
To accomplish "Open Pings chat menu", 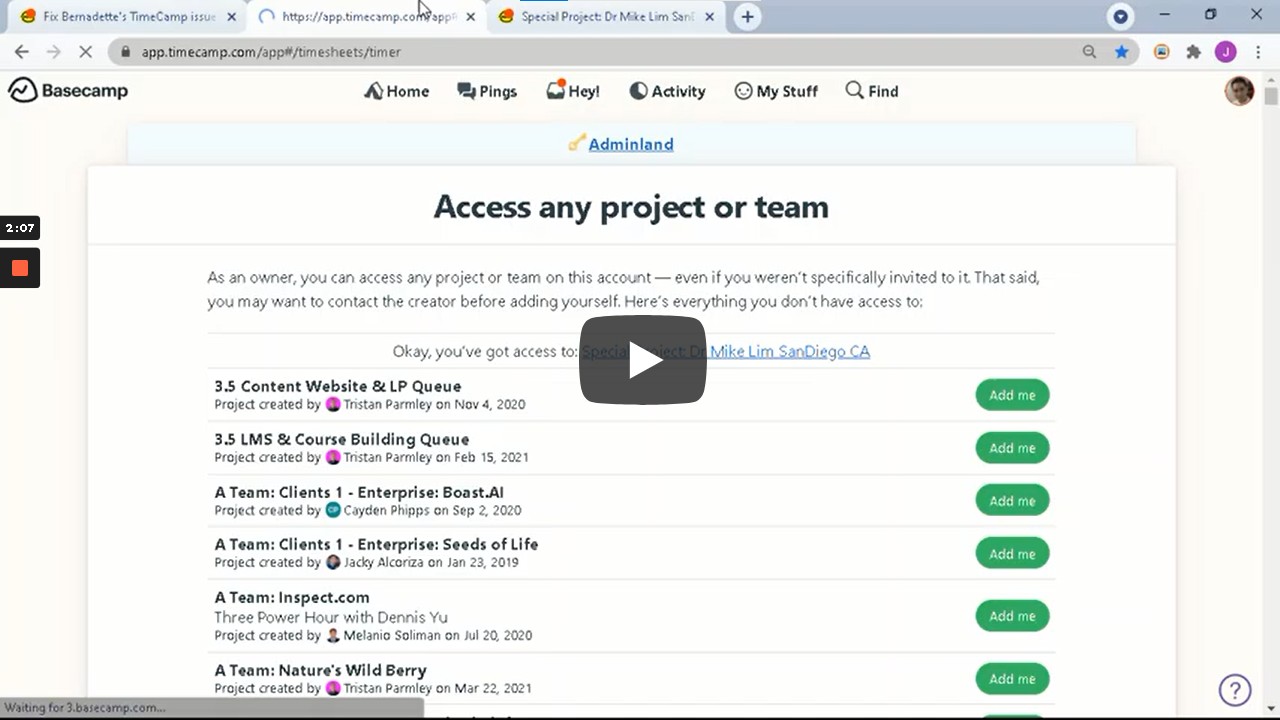I will point(487,91).
